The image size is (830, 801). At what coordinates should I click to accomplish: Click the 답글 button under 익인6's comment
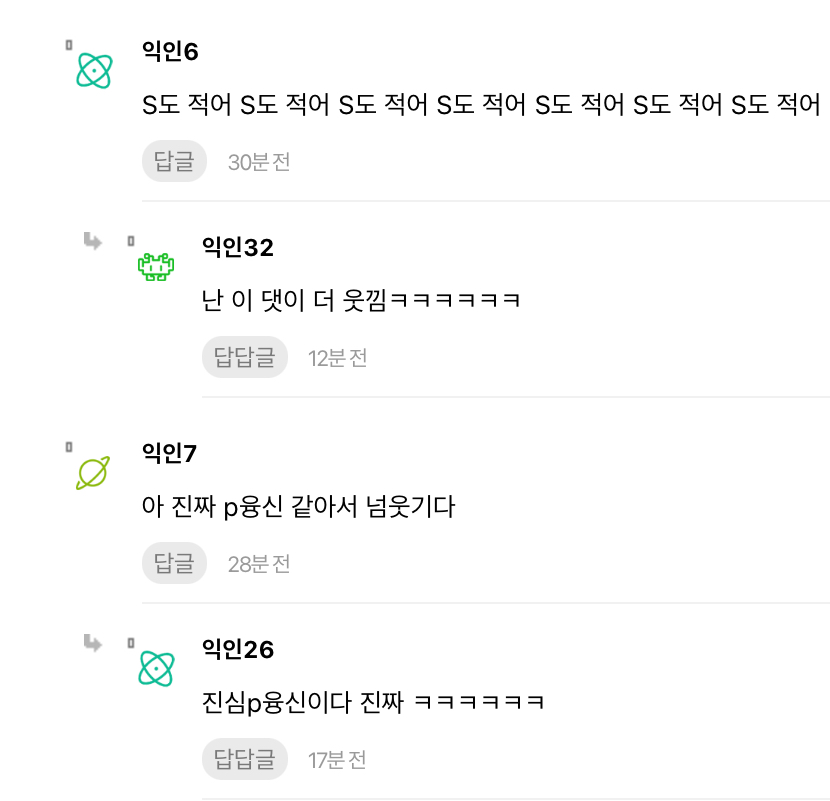pos(174,161)
